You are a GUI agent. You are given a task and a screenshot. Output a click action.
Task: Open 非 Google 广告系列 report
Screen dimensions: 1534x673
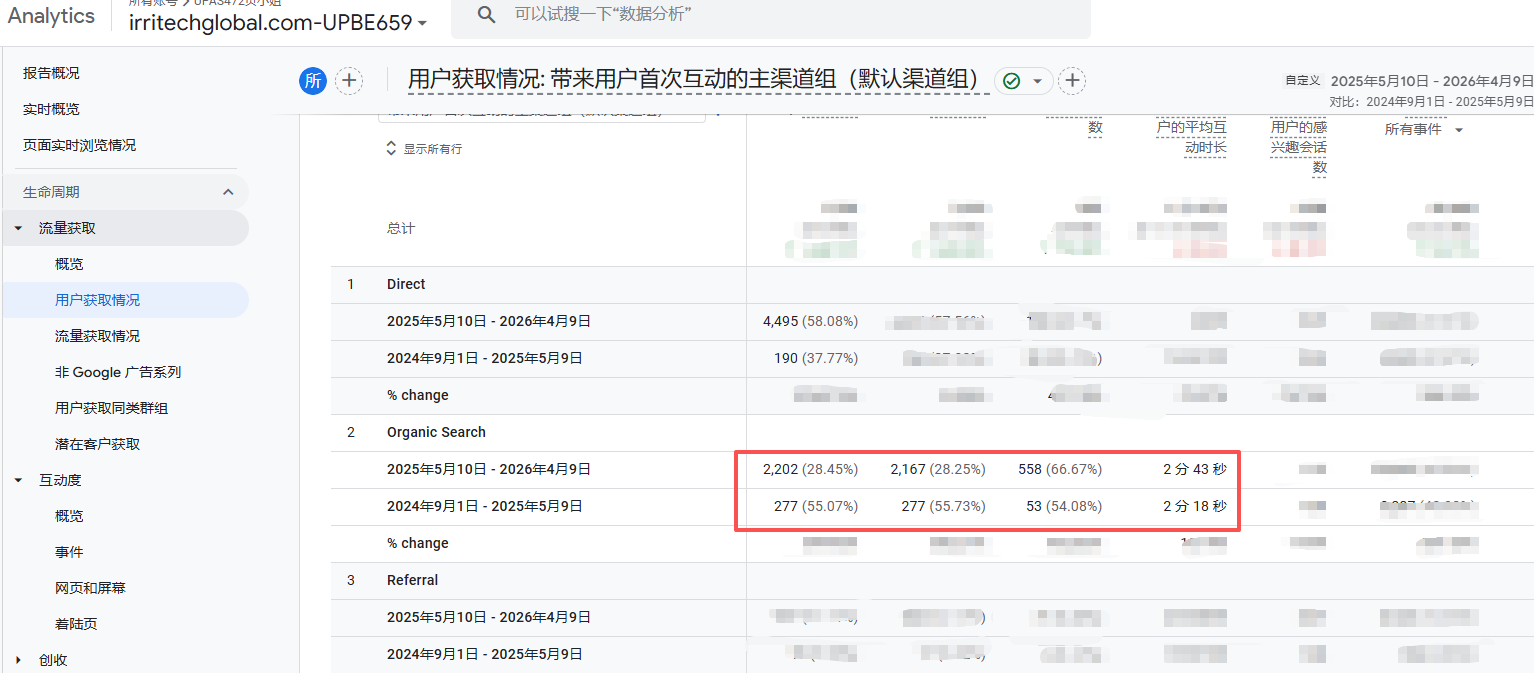click(x=118, y=372)
